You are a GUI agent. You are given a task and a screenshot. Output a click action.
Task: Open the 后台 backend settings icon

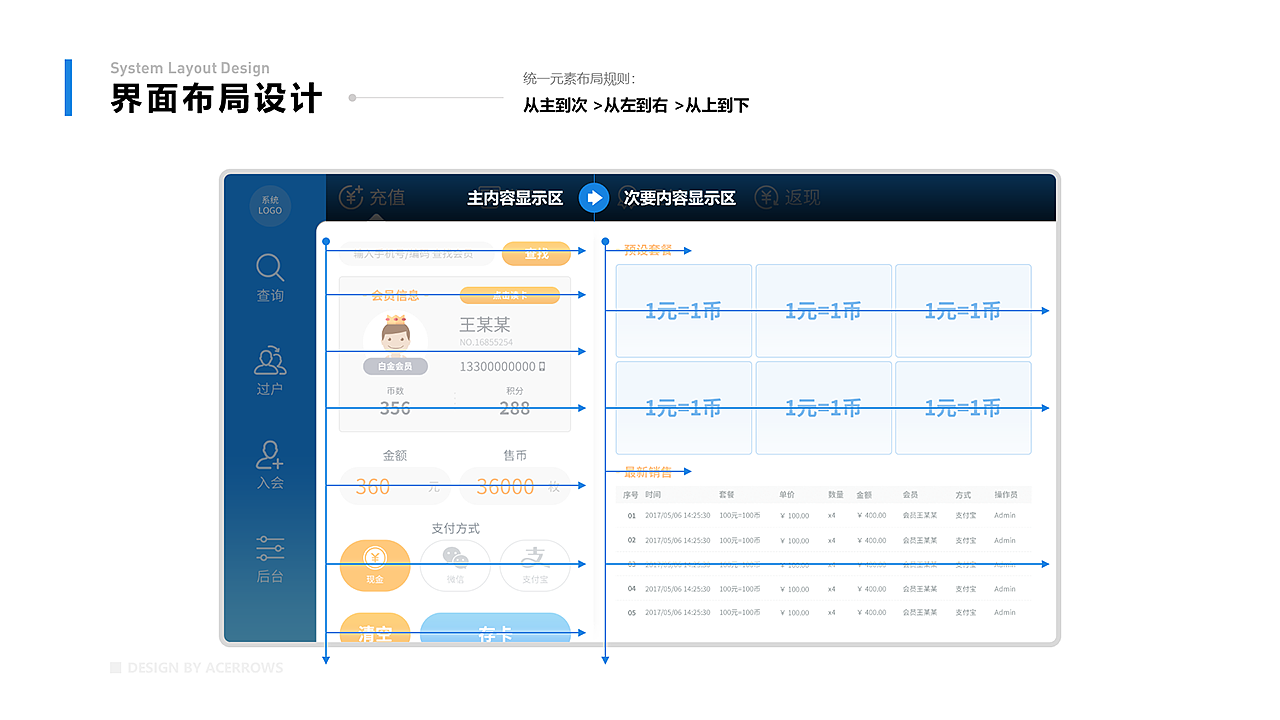pos(269,557)
